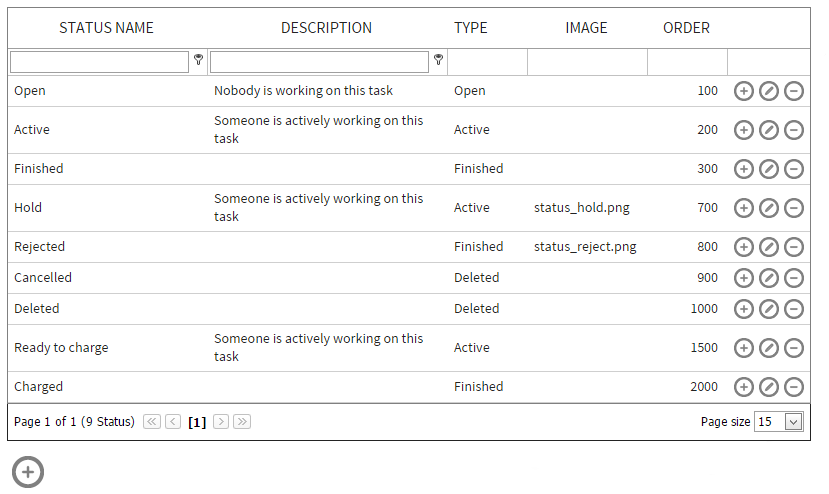Remove the Rejected status row
Image resolution: width=829 pixels, height=494 pixels.
(x=793, y=247)
